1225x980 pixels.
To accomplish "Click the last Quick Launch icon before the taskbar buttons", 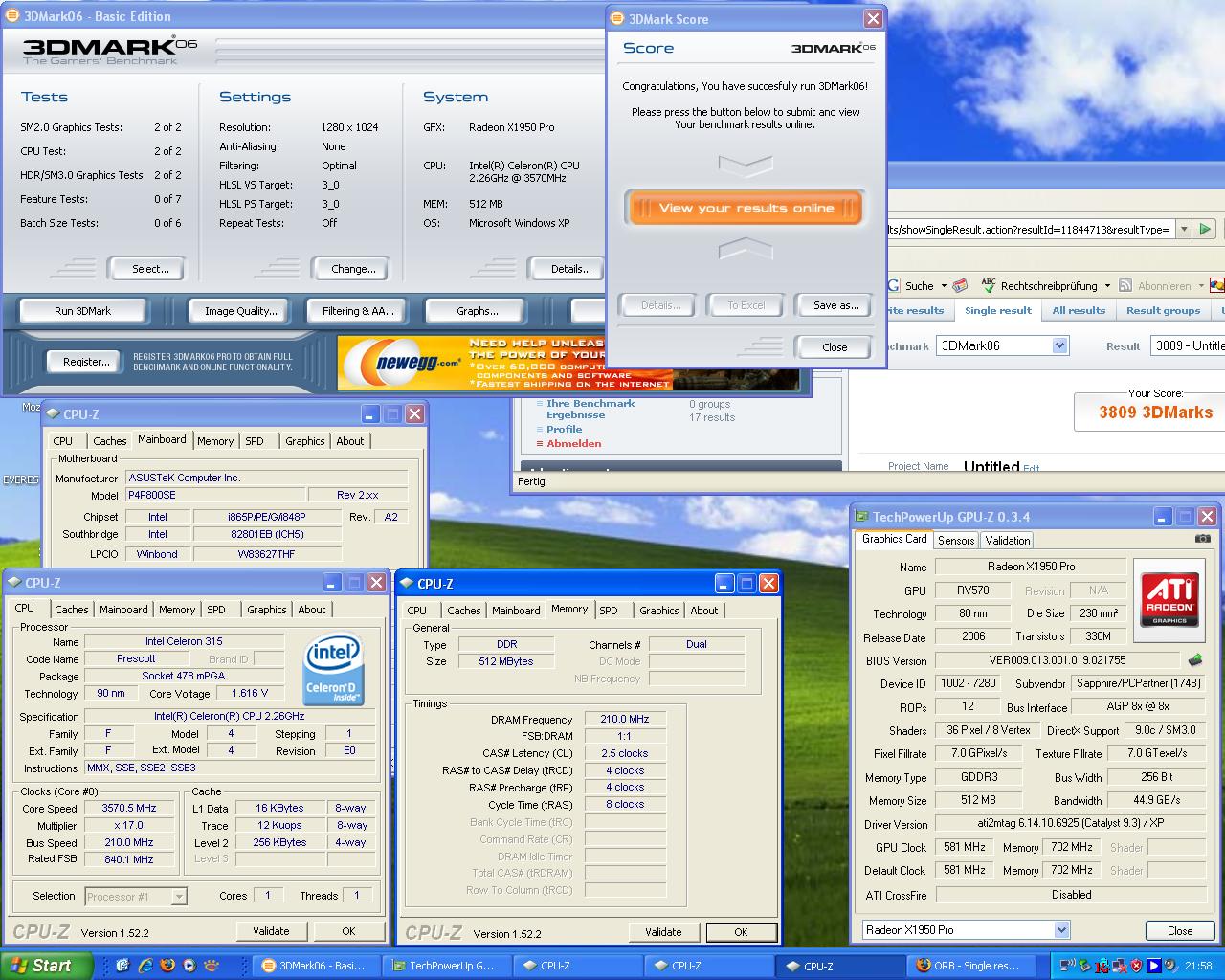I will coord(212,966).
